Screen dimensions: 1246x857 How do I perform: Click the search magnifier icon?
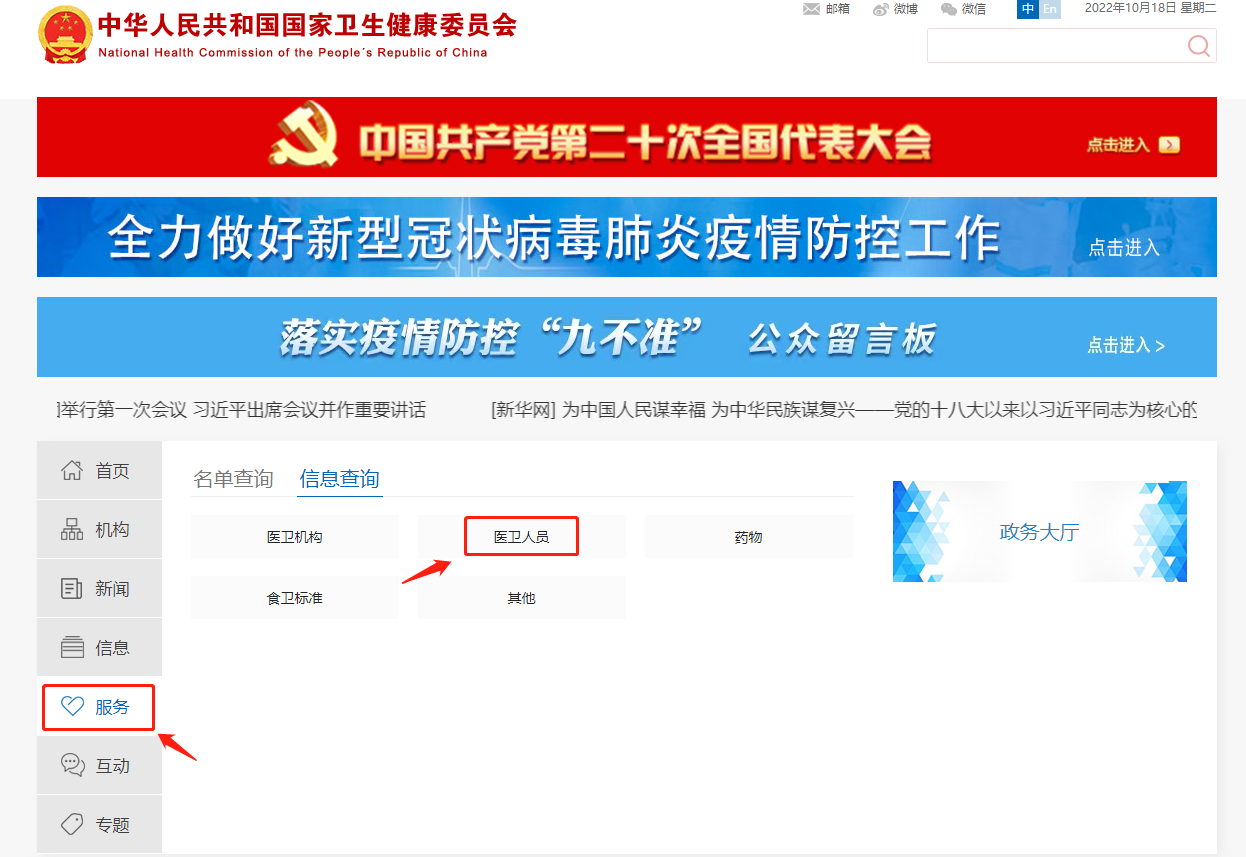pyautogui.click(x=1198, y=46)
